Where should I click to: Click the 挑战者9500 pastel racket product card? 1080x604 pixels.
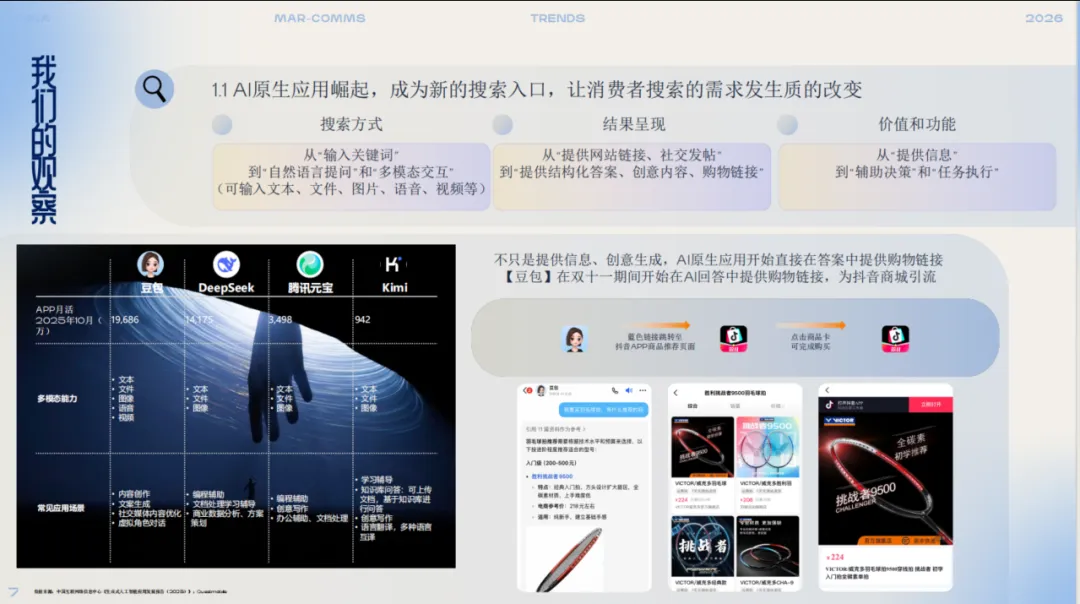768,447
